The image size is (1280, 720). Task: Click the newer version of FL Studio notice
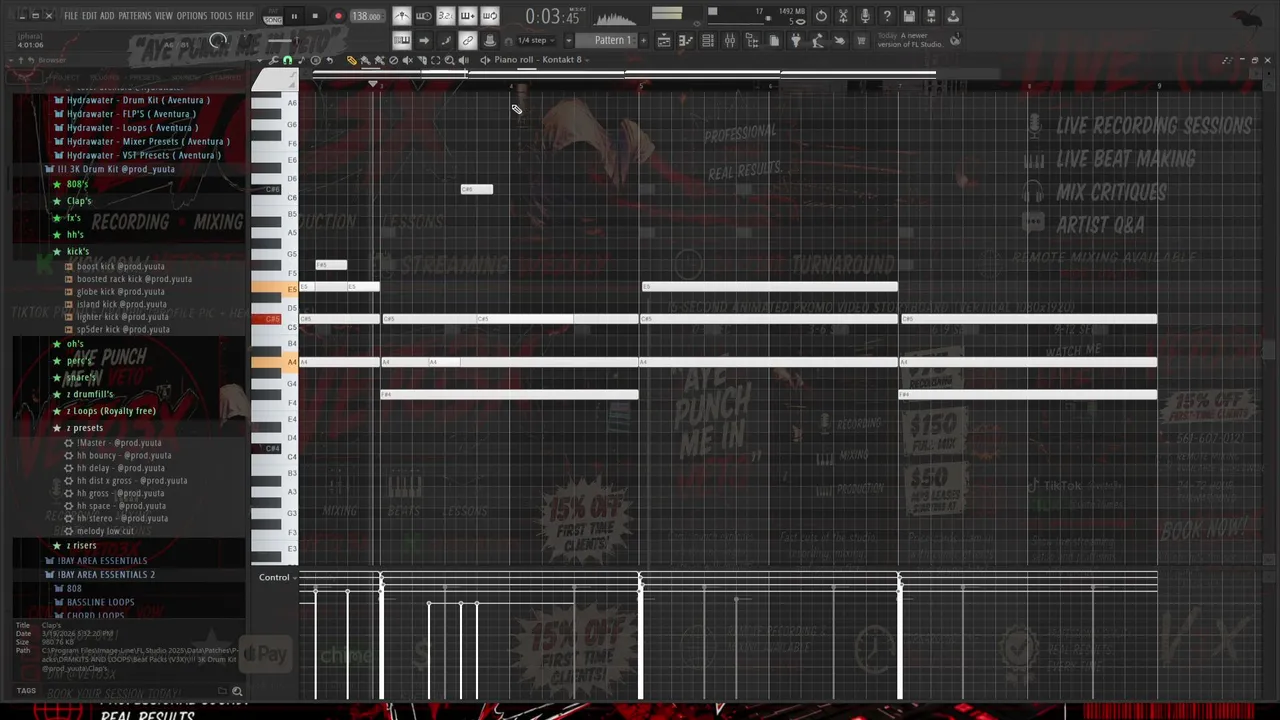point(909,40)
